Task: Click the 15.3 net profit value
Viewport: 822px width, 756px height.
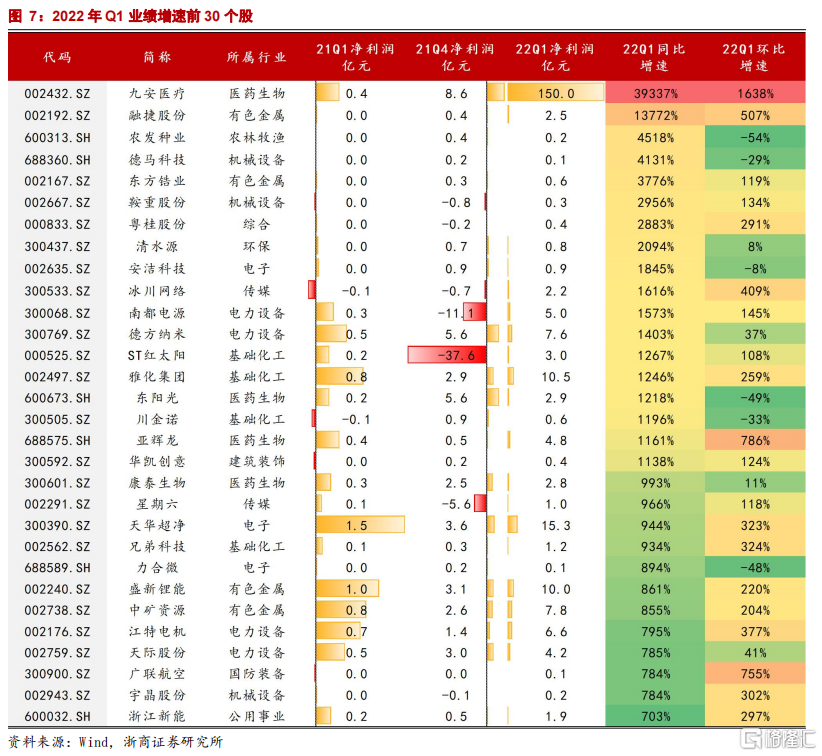Action: (x=556, y=525)
